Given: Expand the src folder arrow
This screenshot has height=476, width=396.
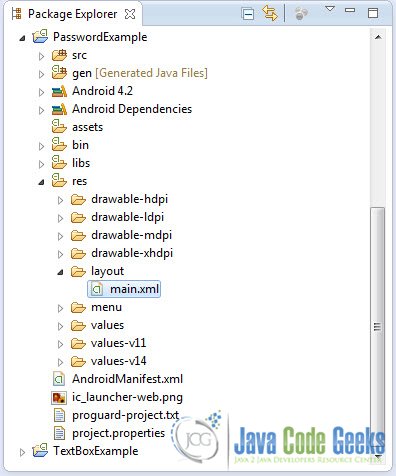Looking at the screenshot, I should [41, 56].
